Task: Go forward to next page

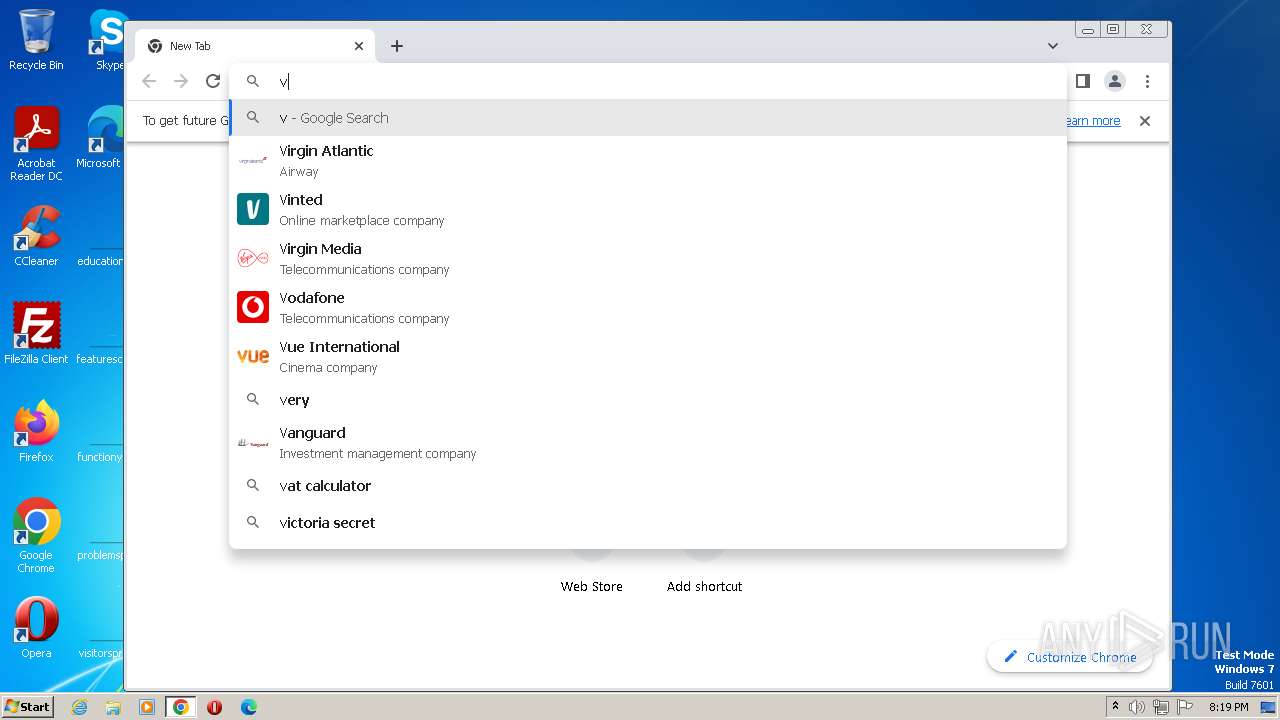Action: (x=181, y=82)
